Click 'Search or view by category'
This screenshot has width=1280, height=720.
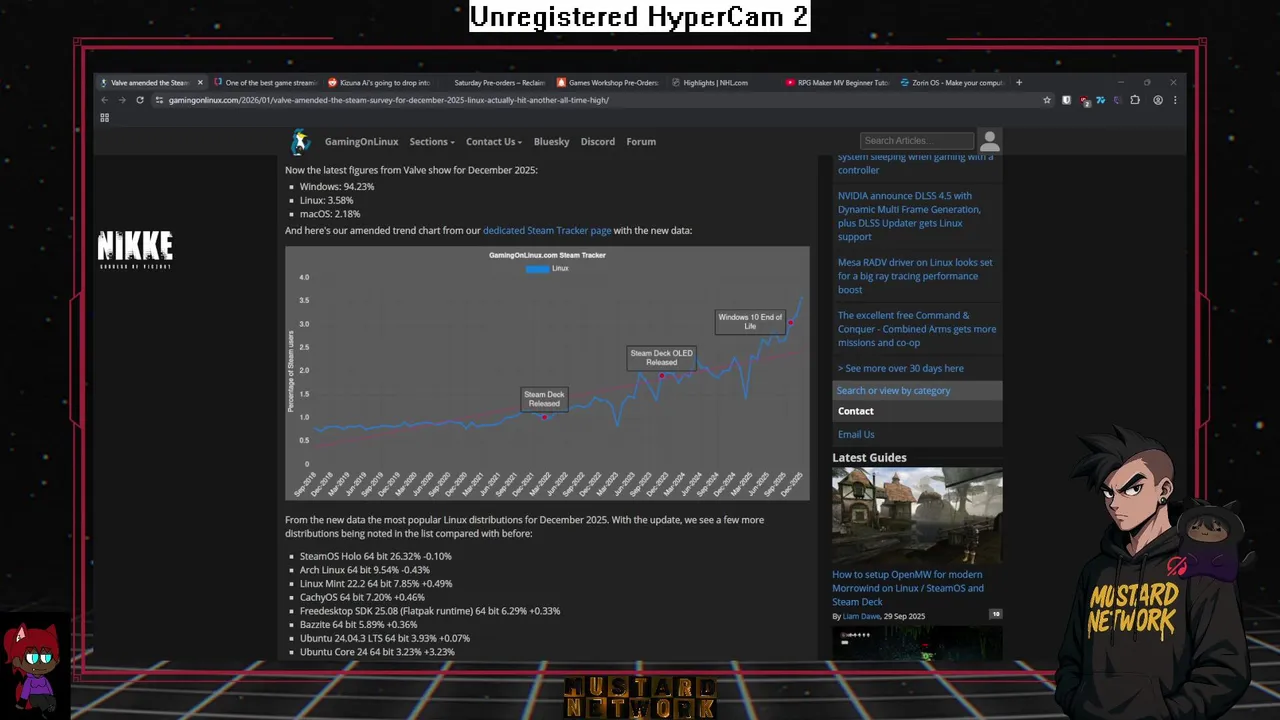(893, 391)
